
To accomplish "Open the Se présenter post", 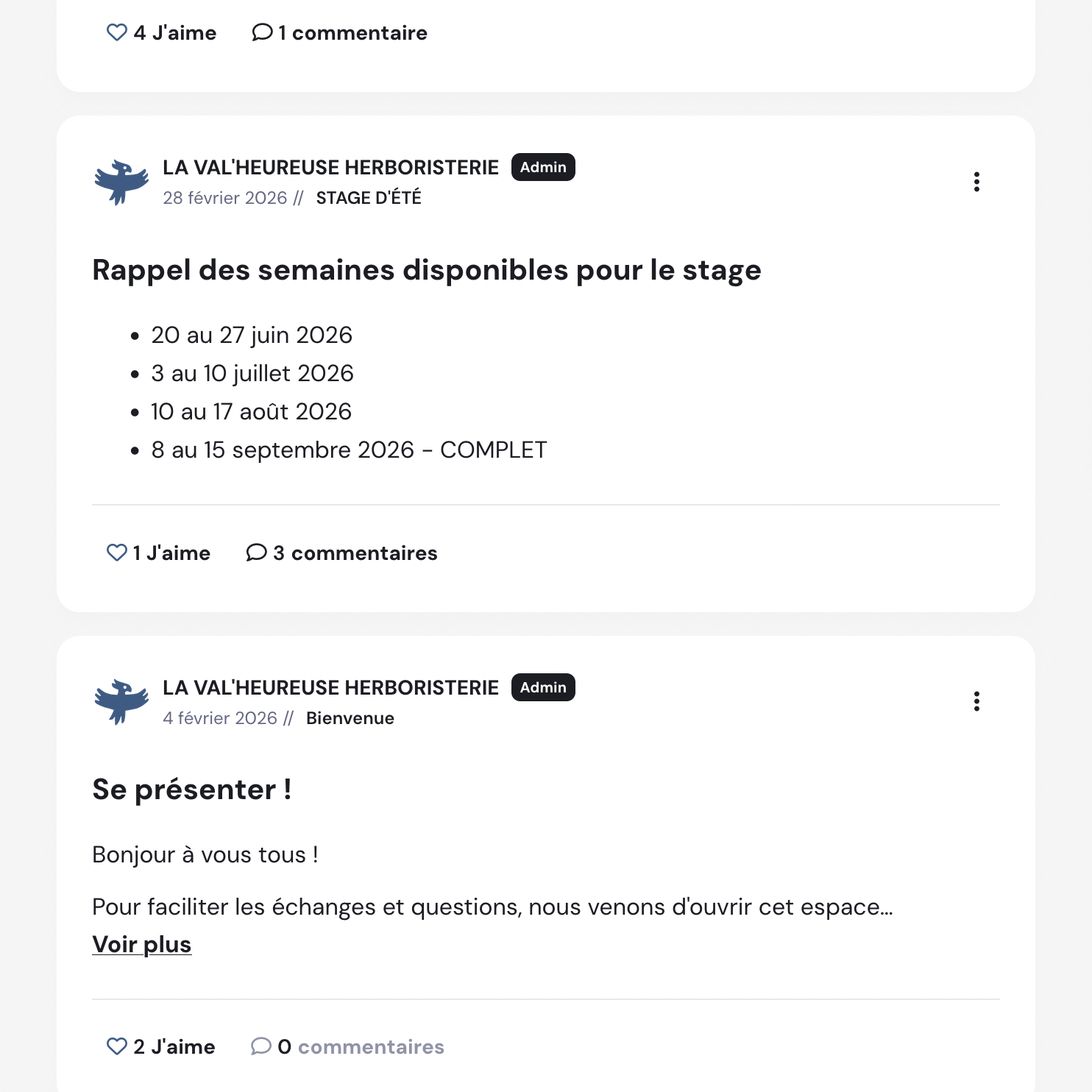I will [x=191, y=788].
